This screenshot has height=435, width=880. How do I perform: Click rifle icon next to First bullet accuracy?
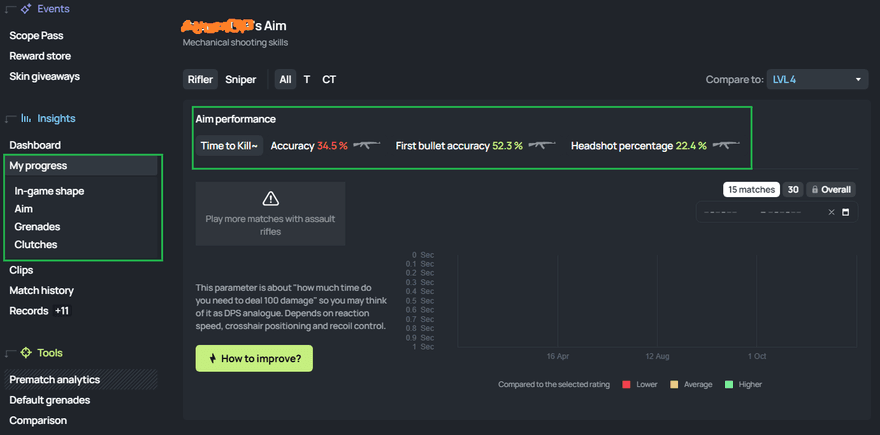(542, 145)
